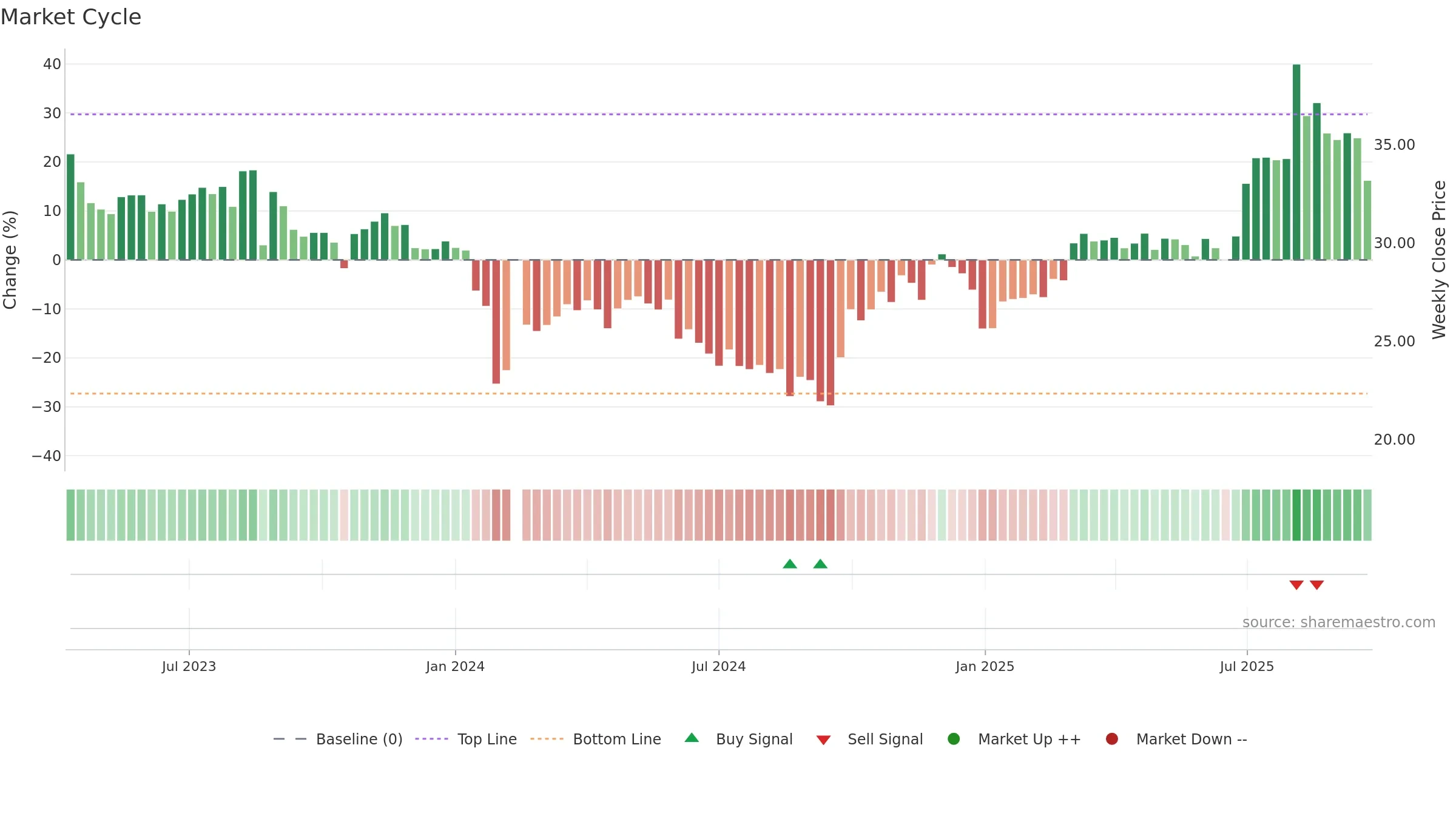This screenshot has height=819, width=1456.
Task: Click the Jul 2024 axis label
Action: [718, 667]
